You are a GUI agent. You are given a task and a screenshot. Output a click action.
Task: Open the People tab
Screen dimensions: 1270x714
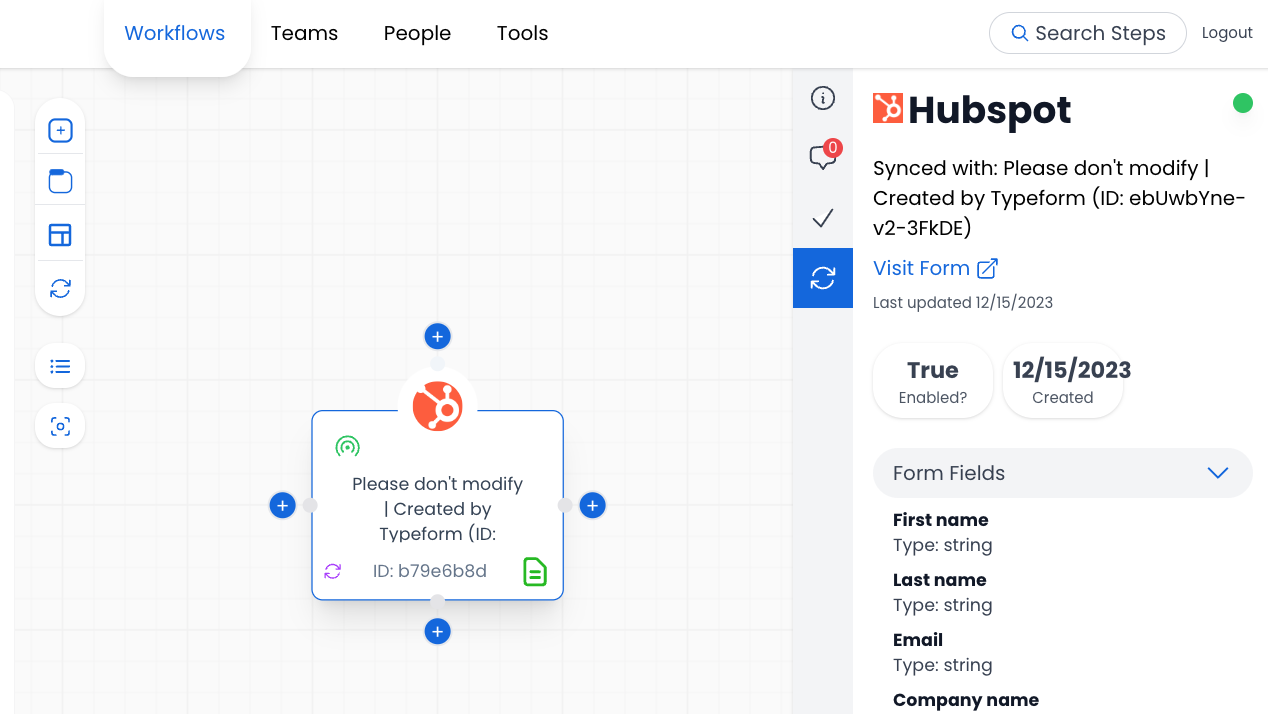tap(417, 33)
